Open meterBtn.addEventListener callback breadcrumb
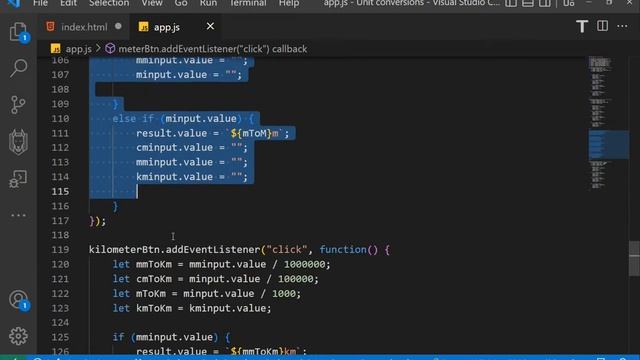This screenshot has height=360, width=640. (x=213, y=49)
